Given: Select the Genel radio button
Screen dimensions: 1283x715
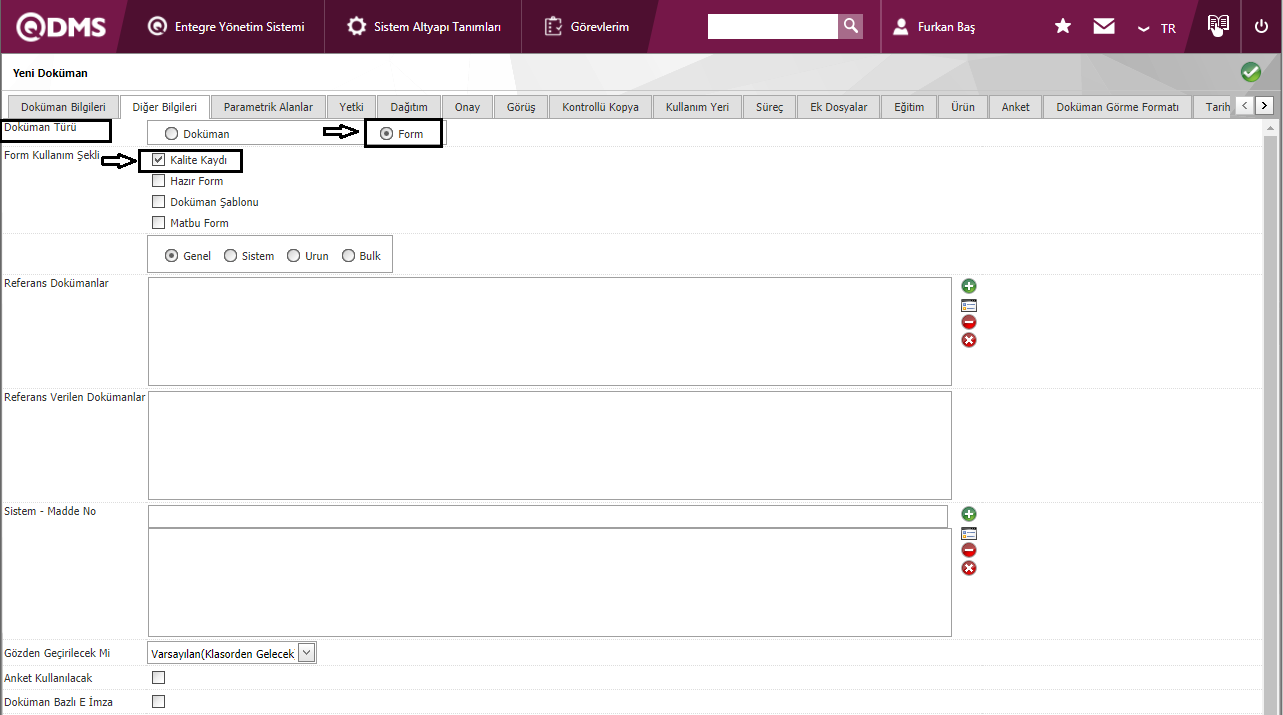Looking at the screenshot, I should [x=171, y=256].
